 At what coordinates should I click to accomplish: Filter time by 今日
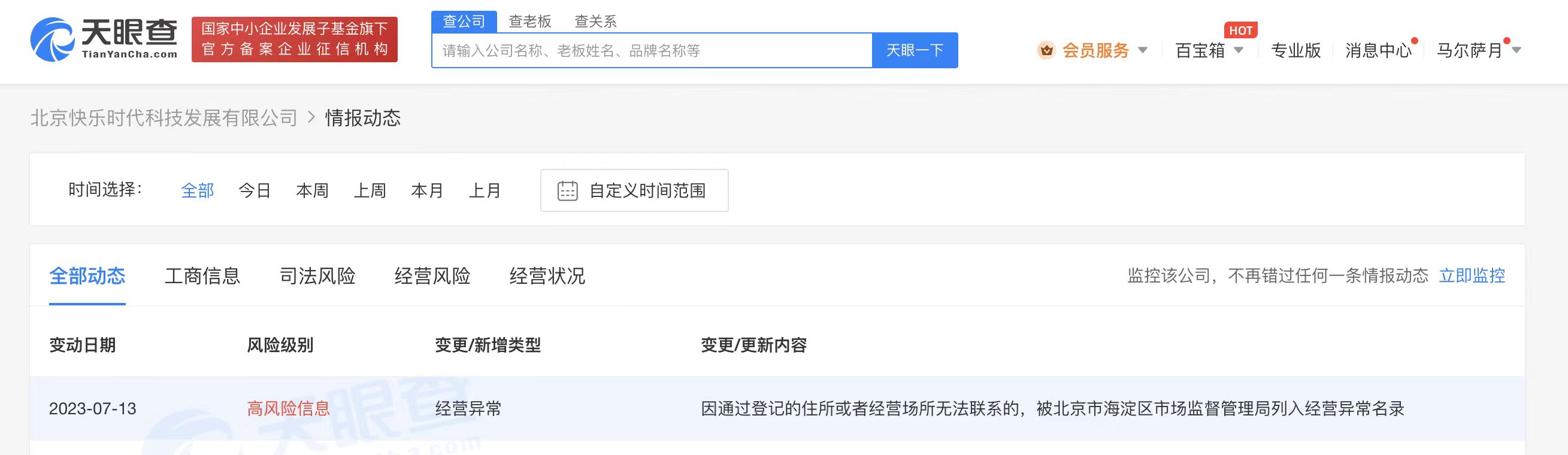coord(255,191)
